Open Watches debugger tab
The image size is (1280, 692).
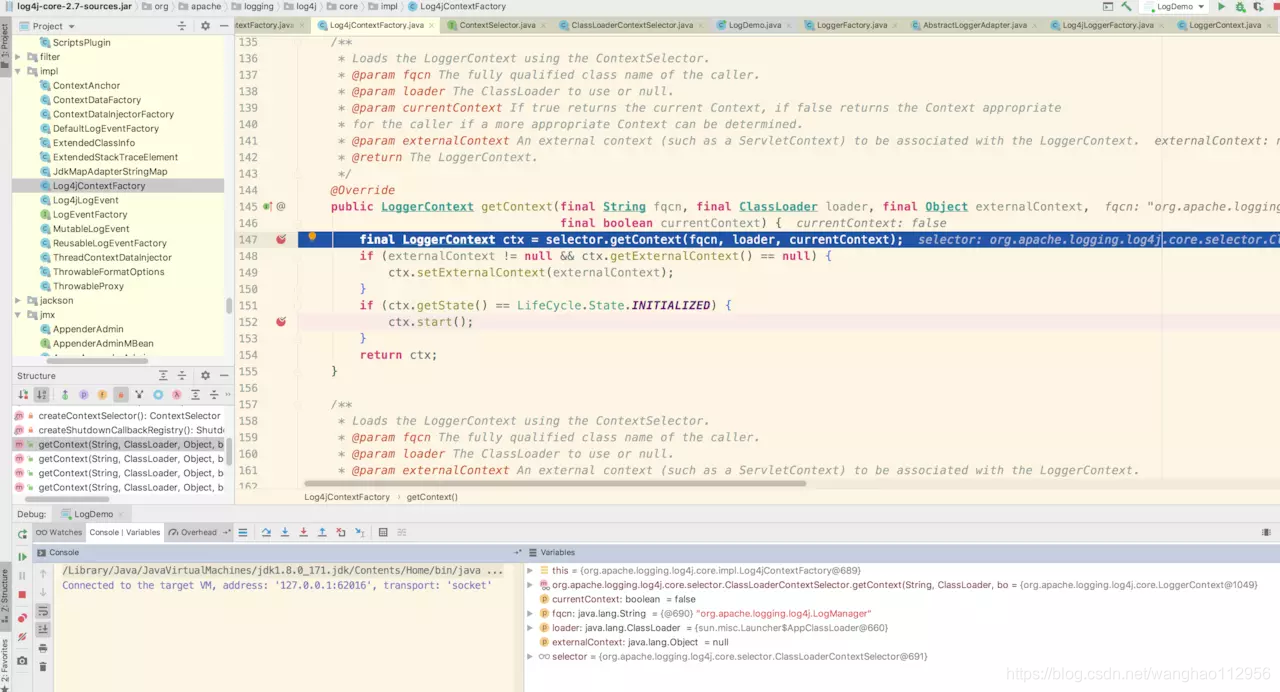(x=59, y=533)
